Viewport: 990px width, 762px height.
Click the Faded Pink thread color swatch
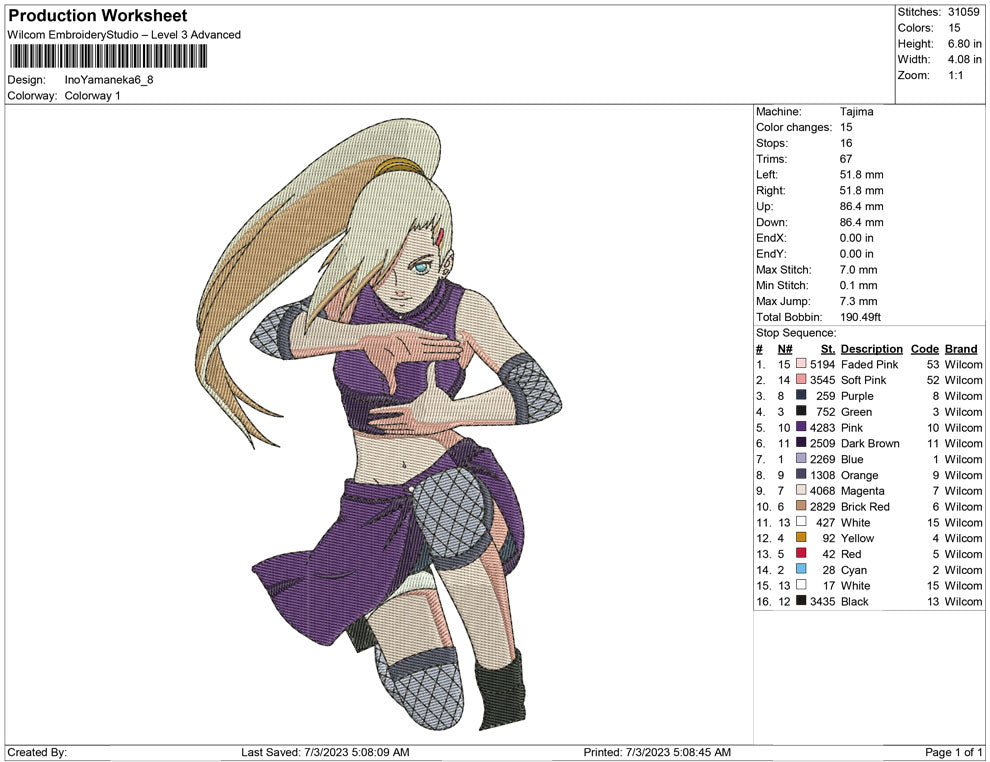point(800,364)
